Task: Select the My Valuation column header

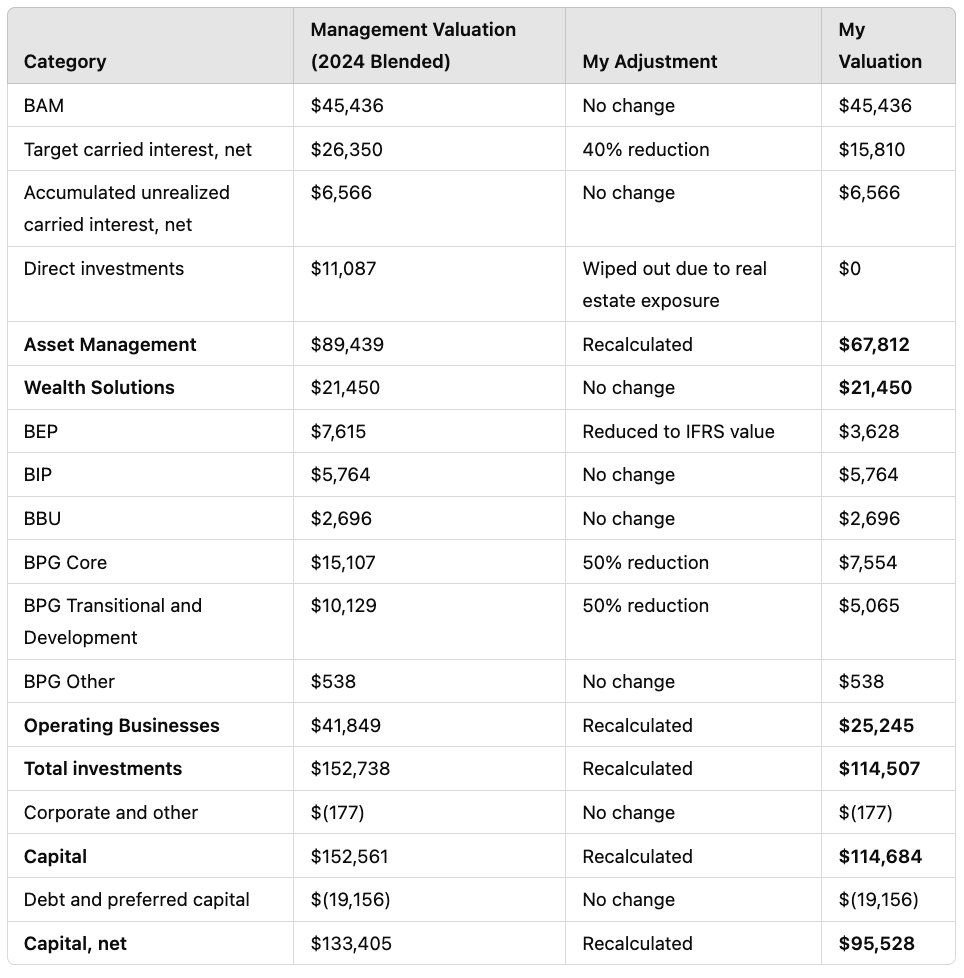Action: click(x=880, y=45)
